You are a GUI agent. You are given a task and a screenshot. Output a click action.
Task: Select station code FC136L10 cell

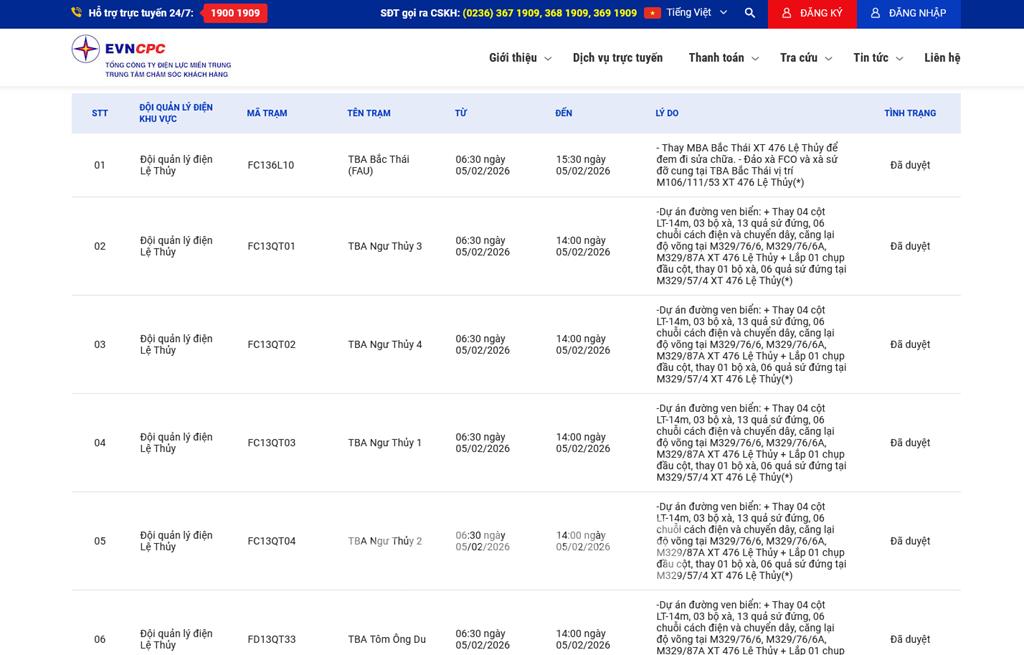pyautogui.click(x=271, y=165)
